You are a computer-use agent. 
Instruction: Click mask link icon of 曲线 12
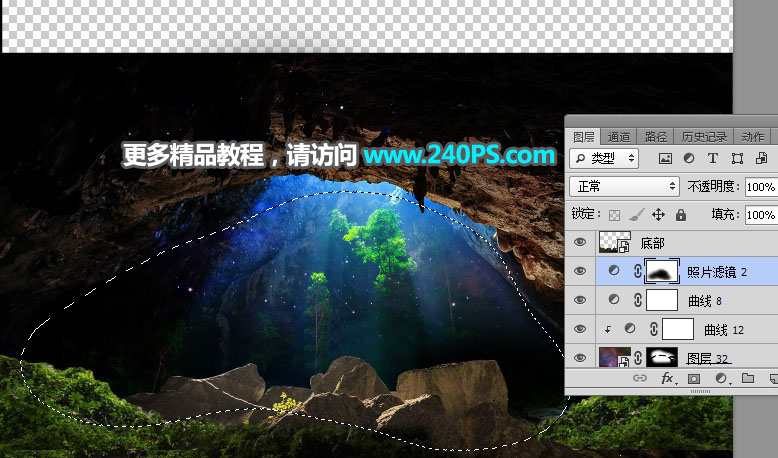pos(653,328)
